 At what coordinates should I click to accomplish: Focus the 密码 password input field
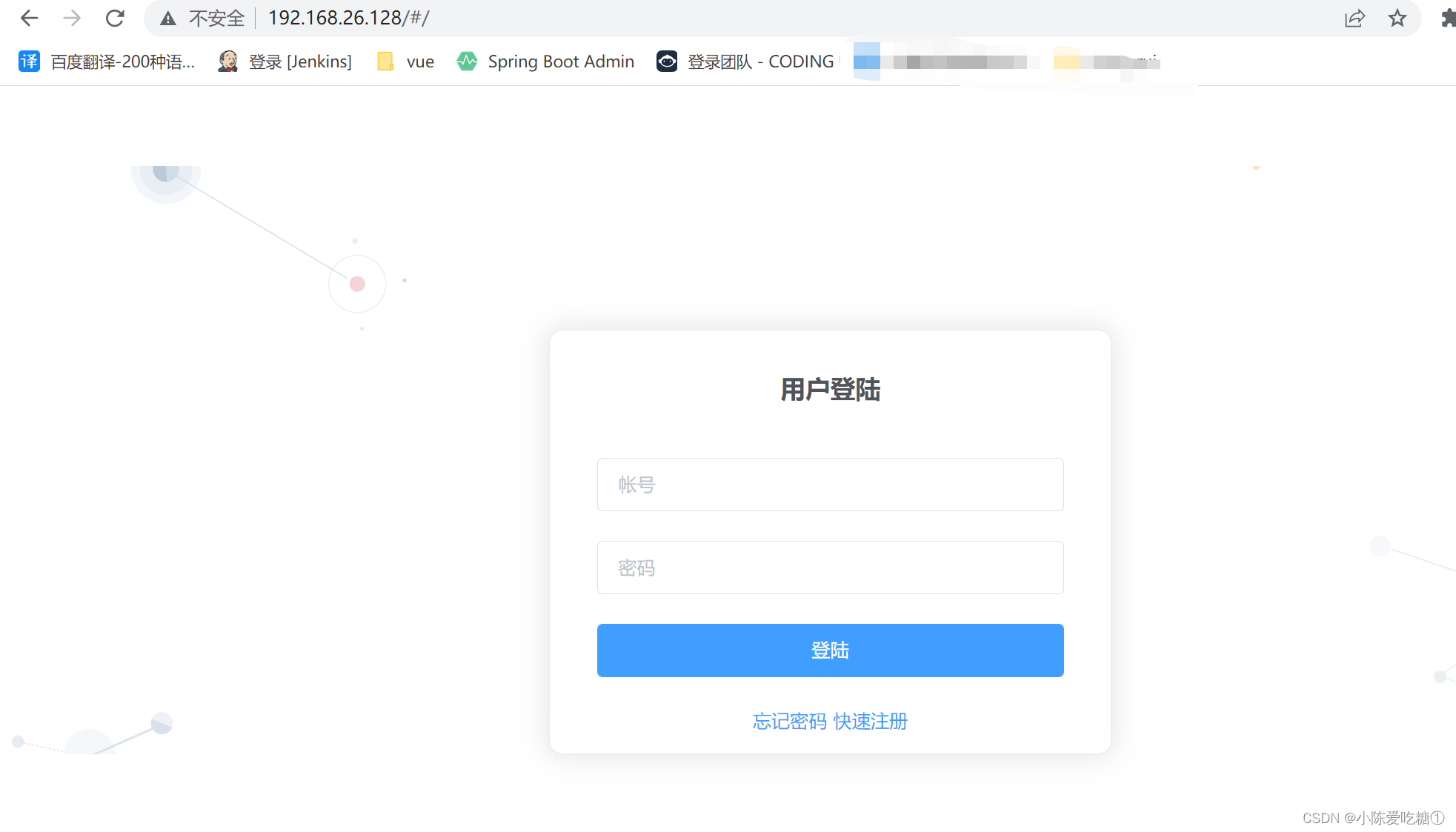coord(830,568)
